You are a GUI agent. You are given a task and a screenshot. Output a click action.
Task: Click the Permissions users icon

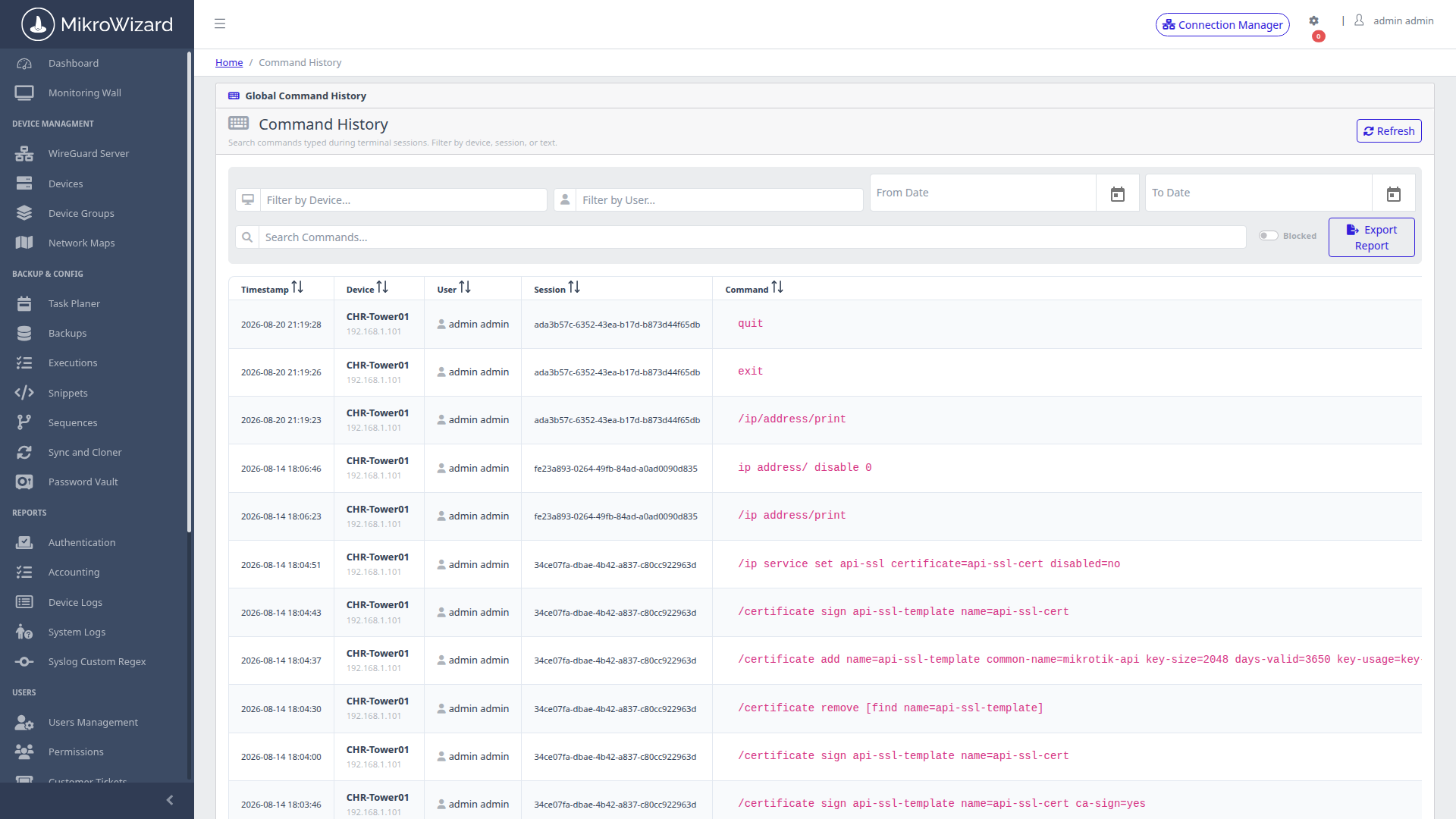coord(24,752)
